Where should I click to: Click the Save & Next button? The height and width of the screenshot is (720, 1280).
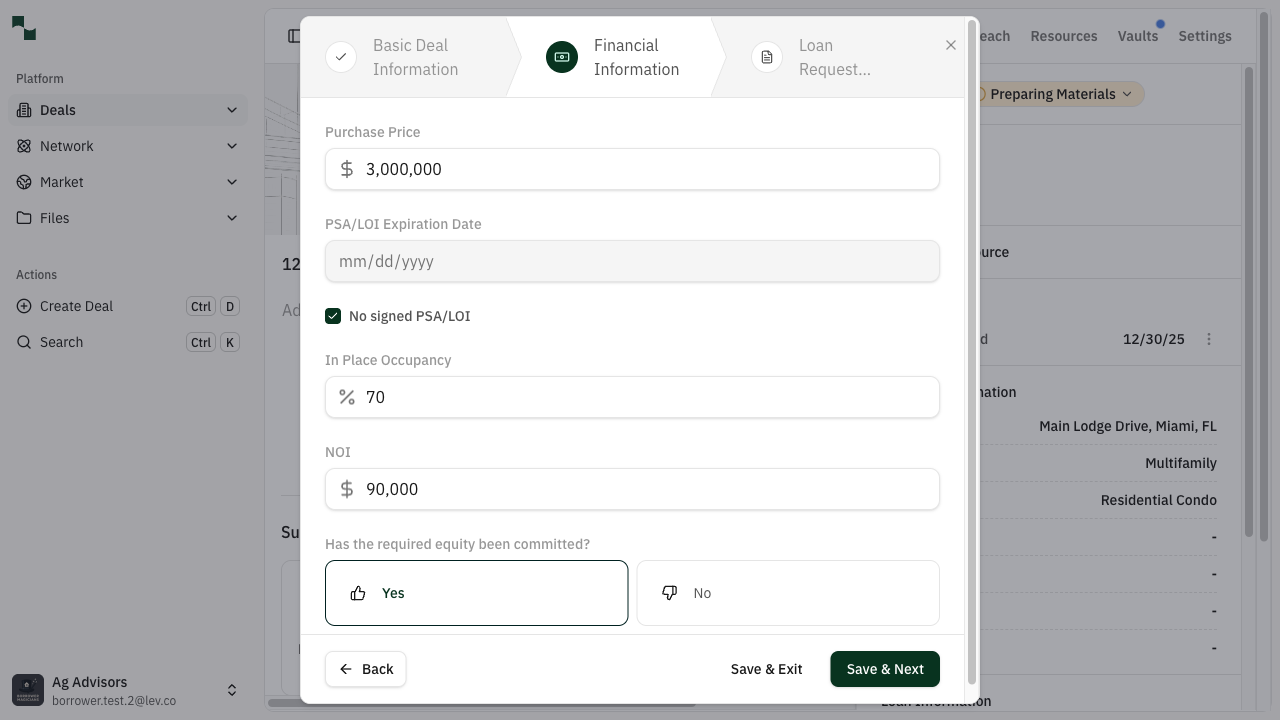(x=884, y=669)
